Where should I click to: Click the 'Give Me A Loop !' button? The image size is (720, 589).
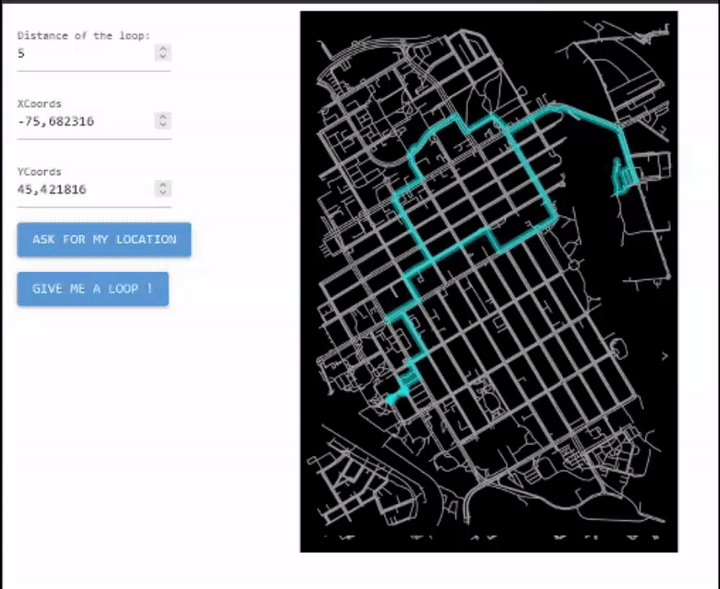click(93, 289)
